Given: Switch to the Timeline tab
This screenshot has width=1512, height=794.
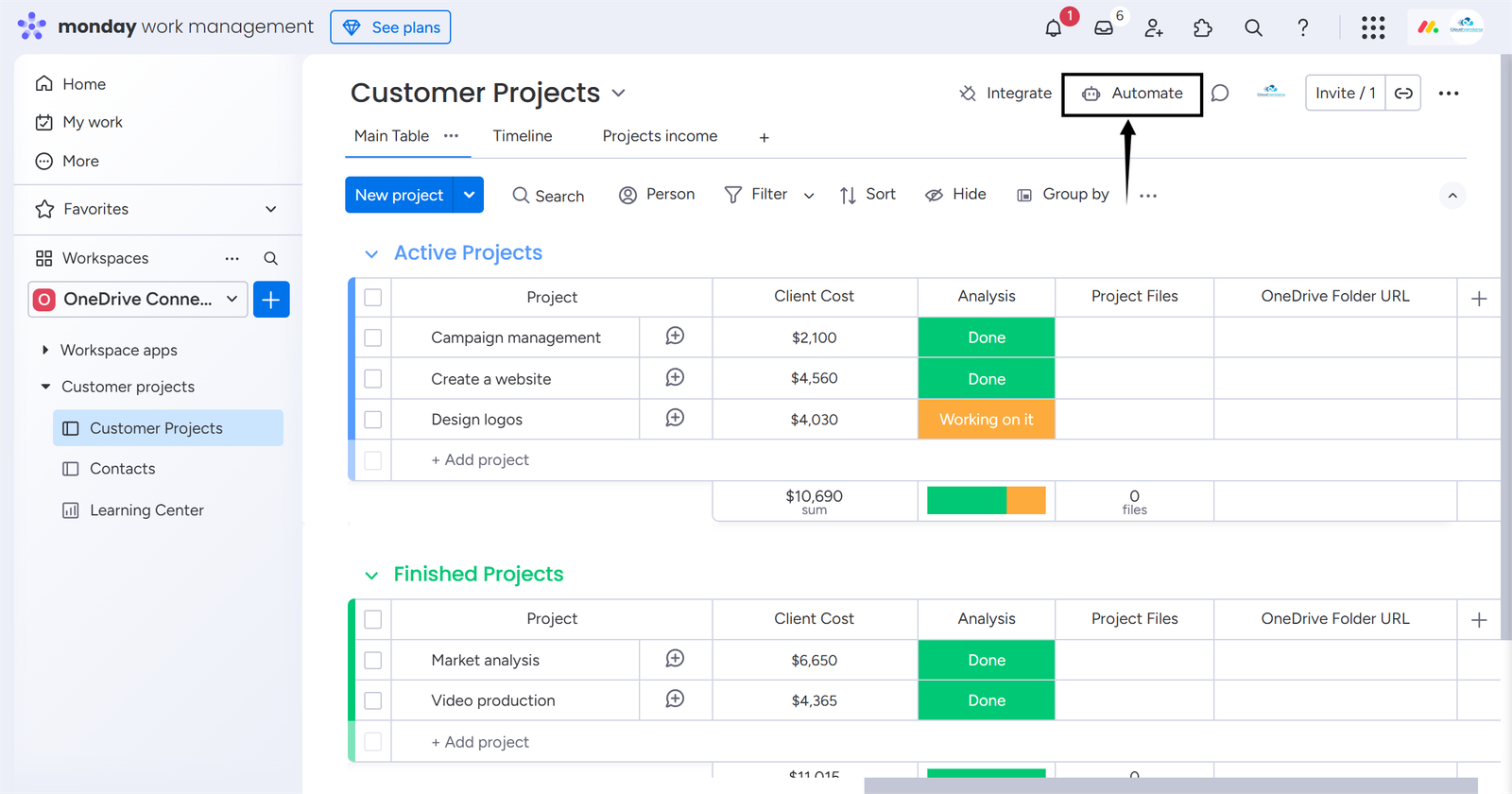Looking at the screenshot, I should (523, 136).
